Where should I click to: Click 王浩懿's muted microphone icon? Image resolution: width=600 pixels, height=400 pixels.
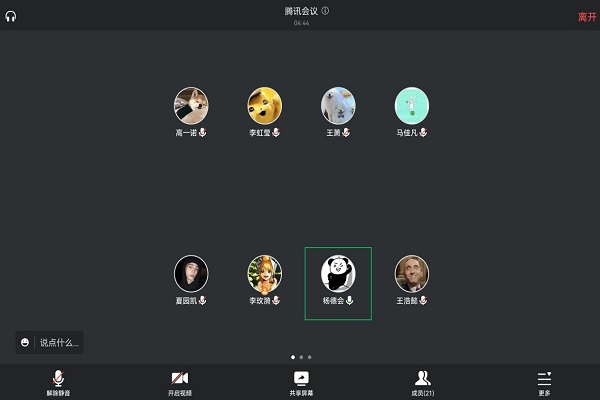(423, 300)
